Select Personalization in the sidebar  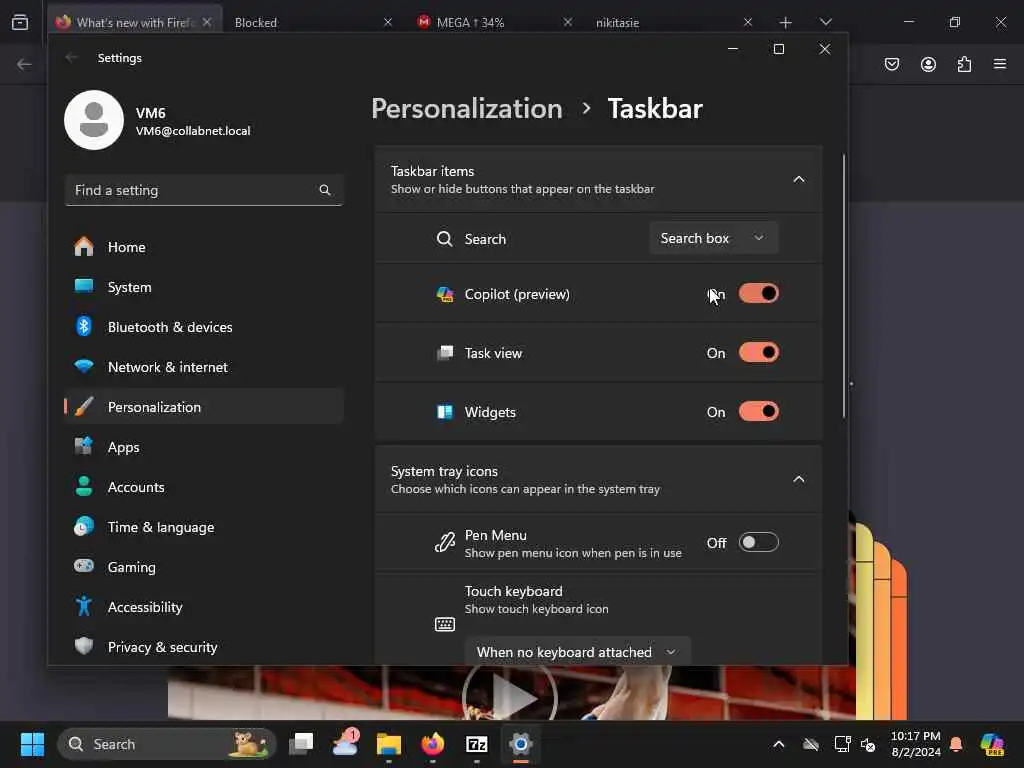204,407
